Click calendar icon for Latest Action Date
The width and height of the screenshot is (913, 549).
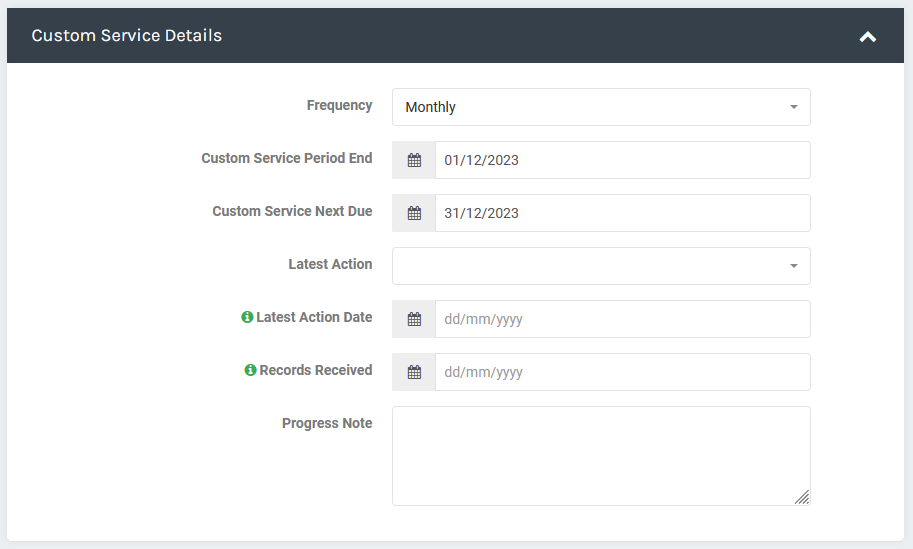tap(414, 319)
